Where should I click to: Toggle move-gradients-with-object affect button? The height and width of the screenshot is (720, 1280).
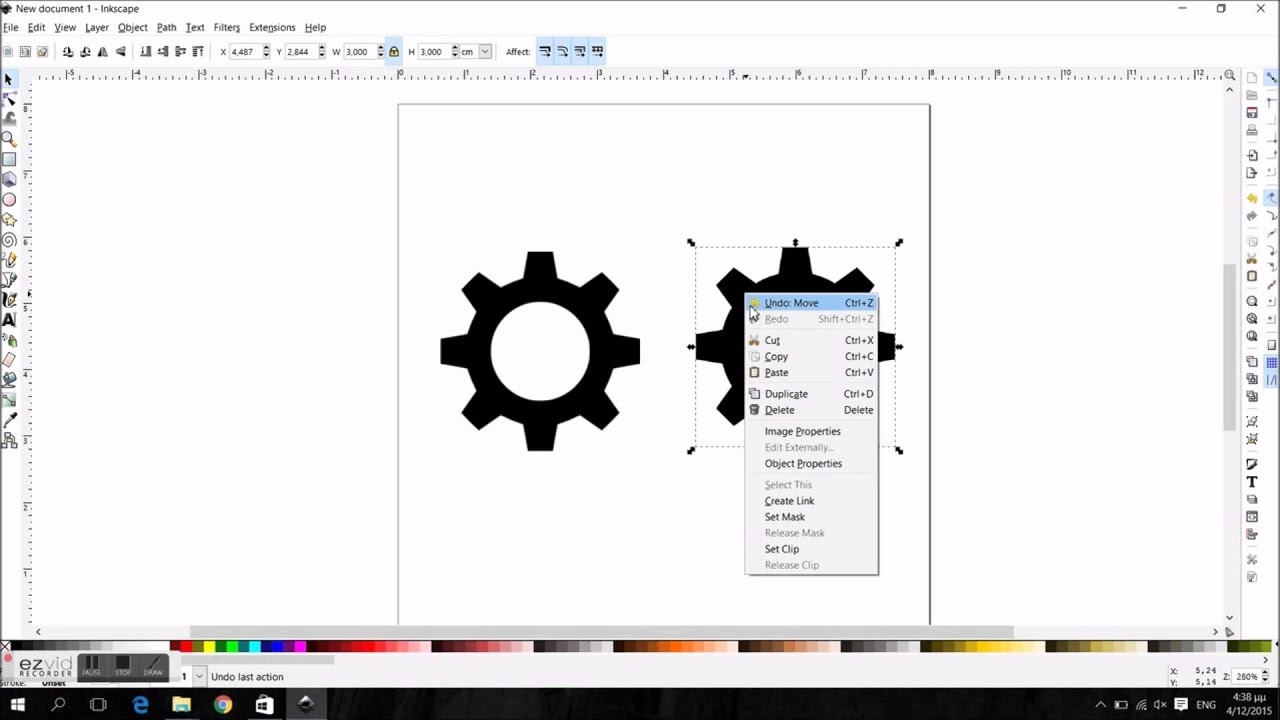(x=580, y=51)
